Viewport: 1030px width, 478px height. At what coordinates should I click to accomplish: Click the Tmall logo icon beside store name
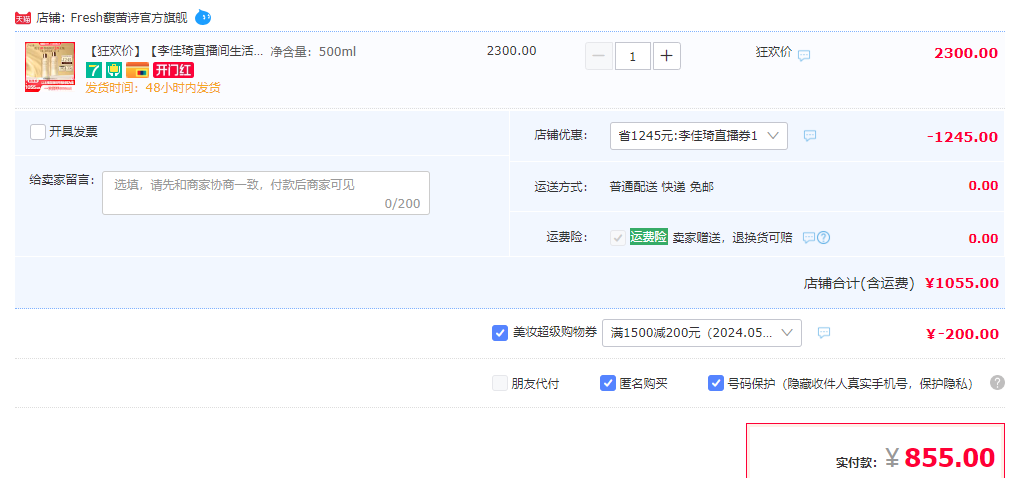[23, 18]
